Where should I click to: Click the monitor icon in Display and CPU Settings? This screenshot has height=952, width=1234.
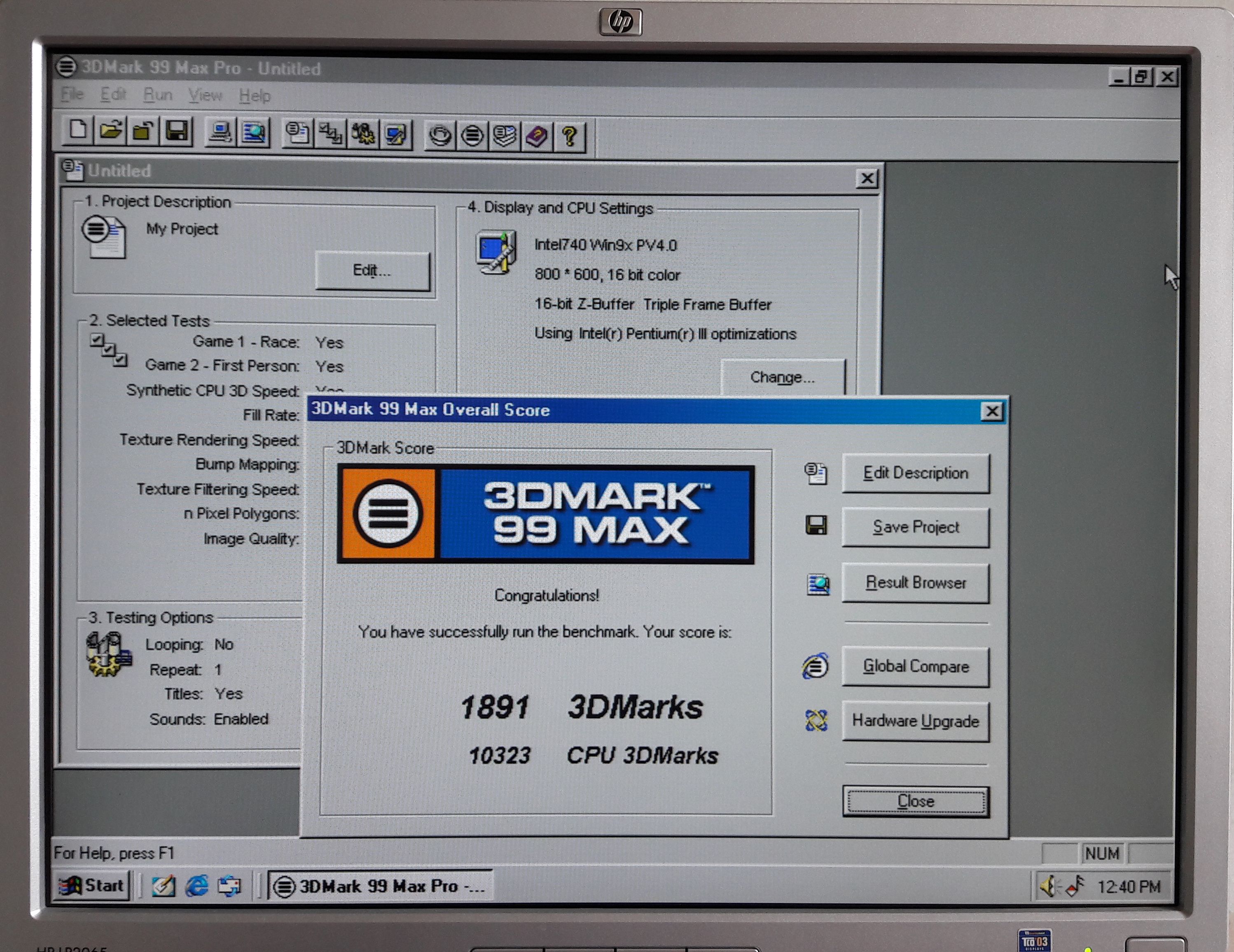(496, 252)
